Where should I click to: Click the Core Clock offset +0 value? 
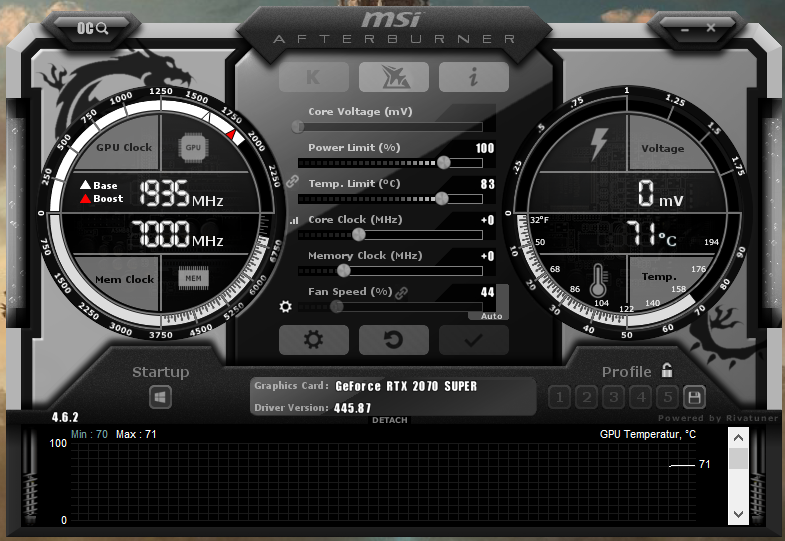(488, 220)
